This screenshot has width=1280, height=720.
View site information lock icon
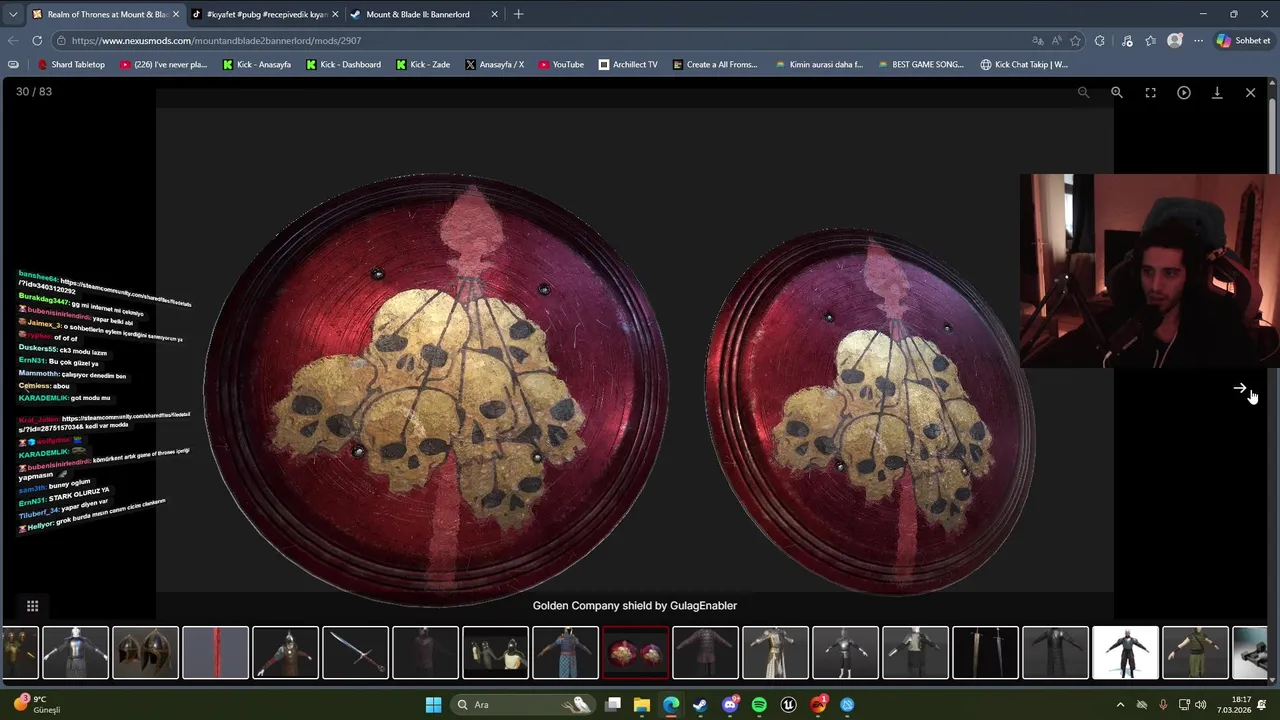(61, 41)
